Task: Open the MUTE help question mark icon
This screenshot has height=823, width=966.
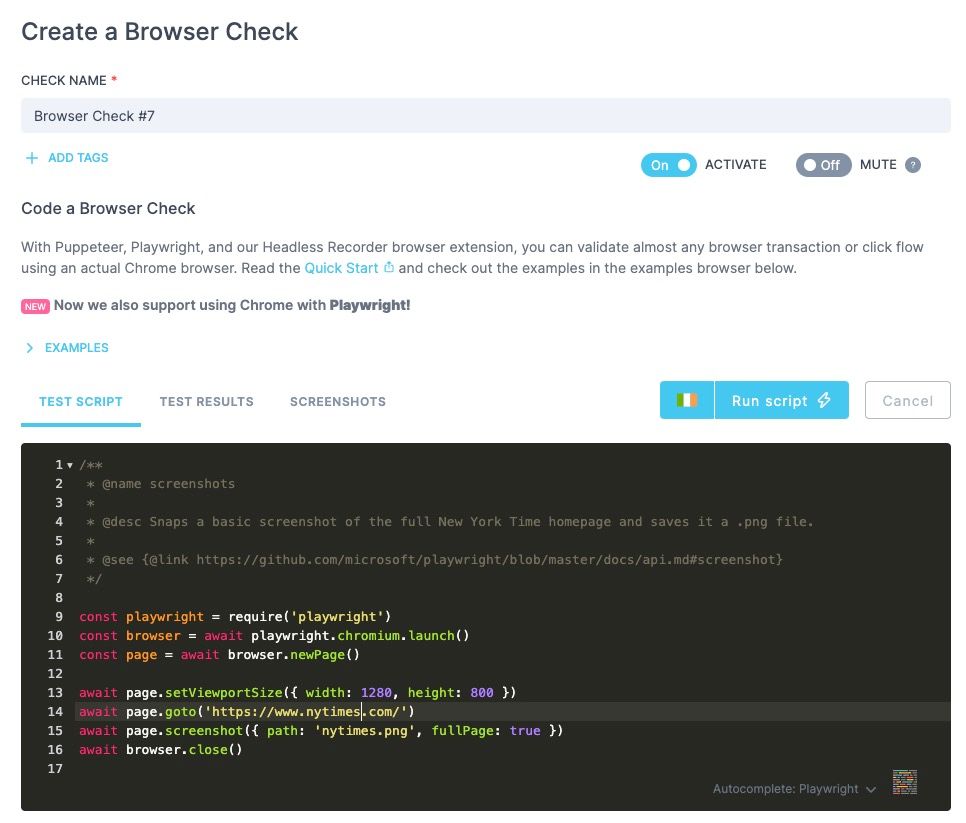Action: click(x=915, y=165)
